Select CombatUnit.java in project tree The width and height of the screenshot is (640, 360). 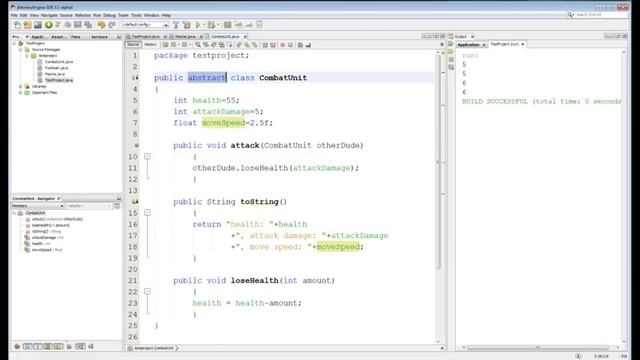tap(59, 62)
